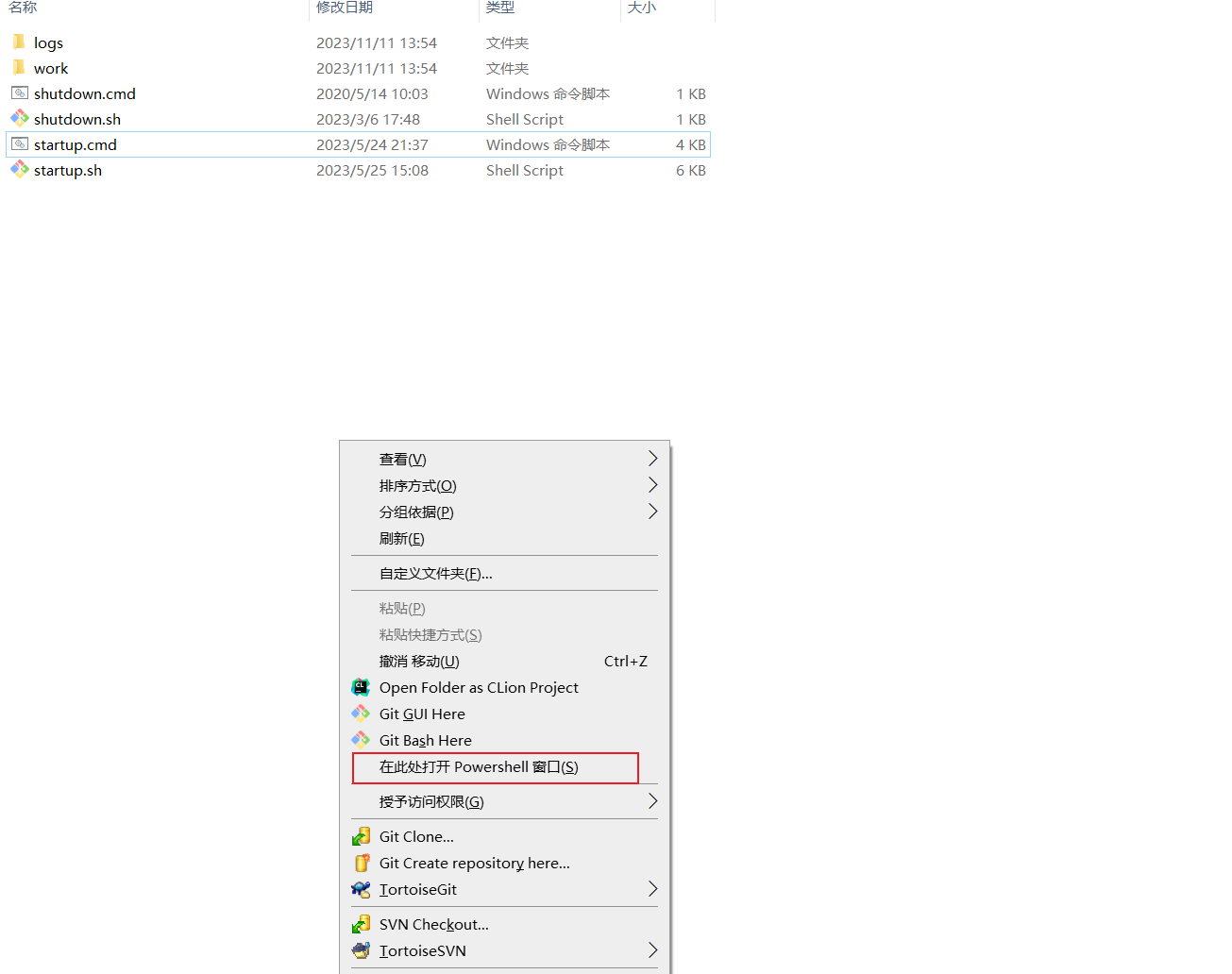Expand the 分组依据(P) submenu arrow

[x=652, y=512]
